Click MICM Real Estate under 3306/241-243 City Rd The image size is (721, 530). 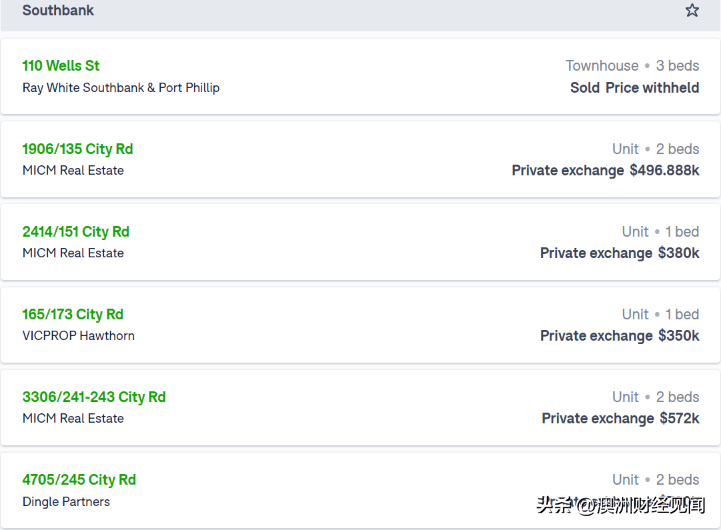pos(73,419)
